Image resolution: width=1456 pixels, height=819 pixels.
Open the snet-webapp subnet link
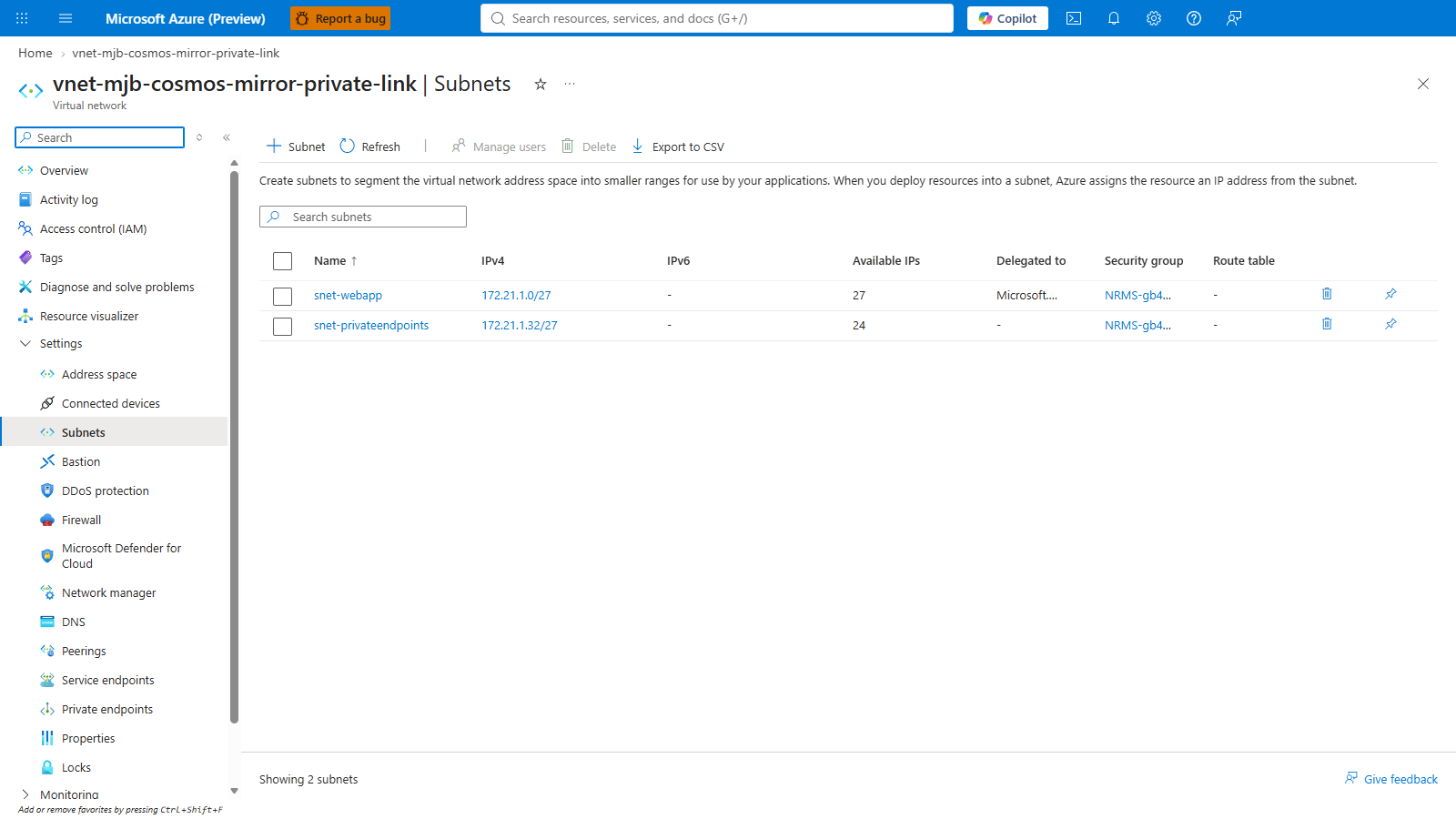tap(348, 295)
